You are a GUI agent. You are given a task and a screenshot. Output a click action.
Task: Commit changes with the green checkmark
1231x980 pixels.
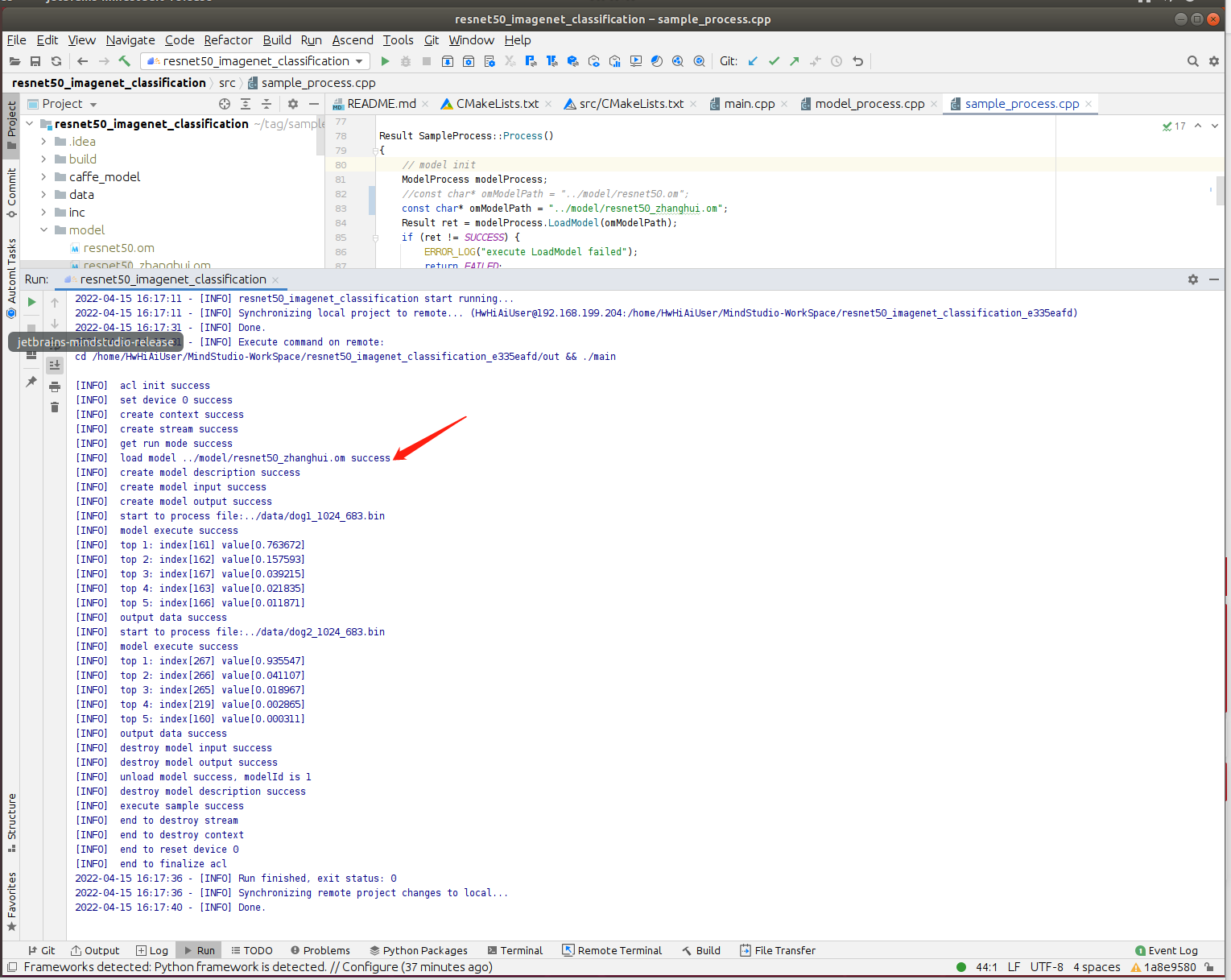tap(774, 61)
